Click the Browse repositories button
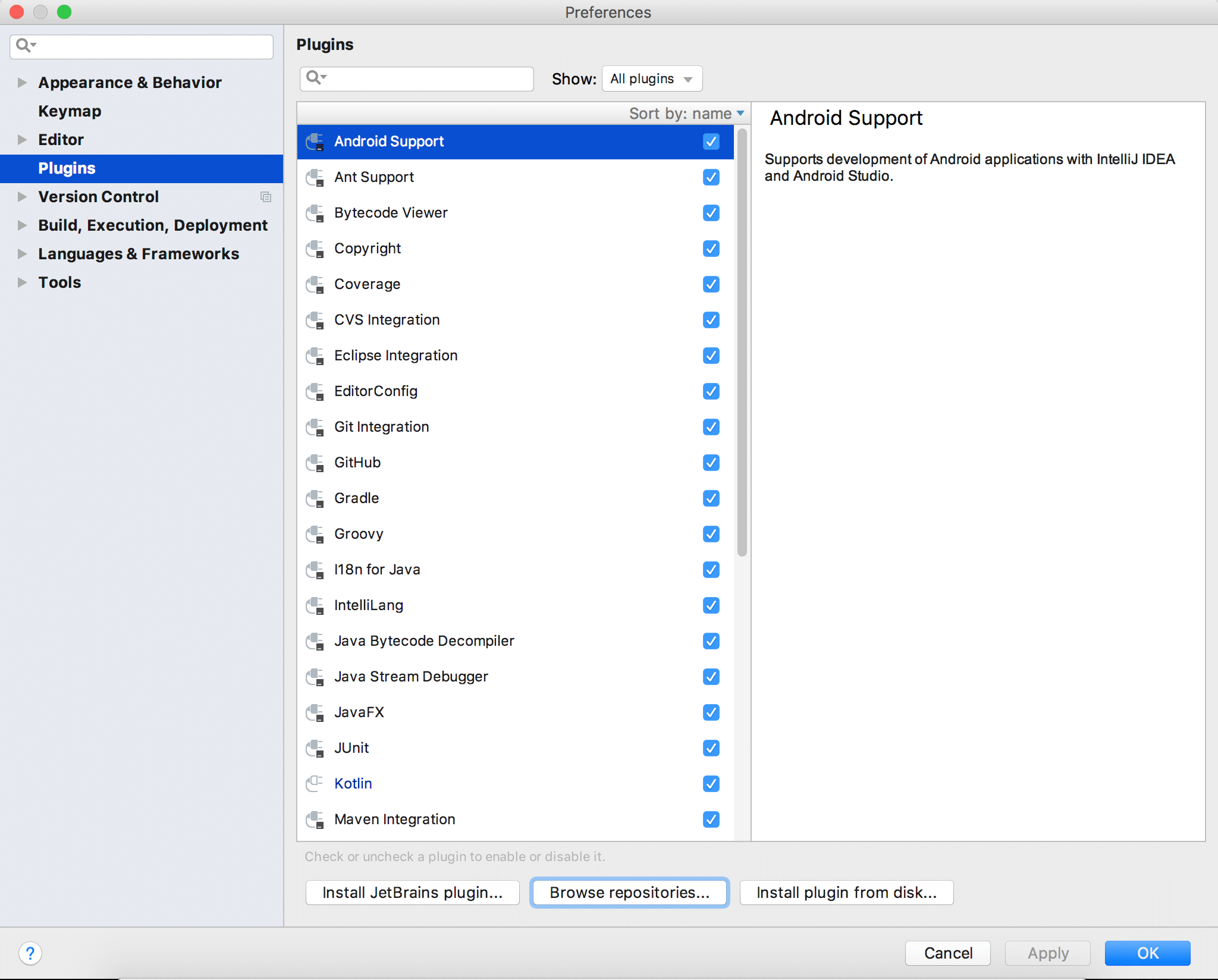The width and height of the screenshot is (1218, 980). point(629,892)
